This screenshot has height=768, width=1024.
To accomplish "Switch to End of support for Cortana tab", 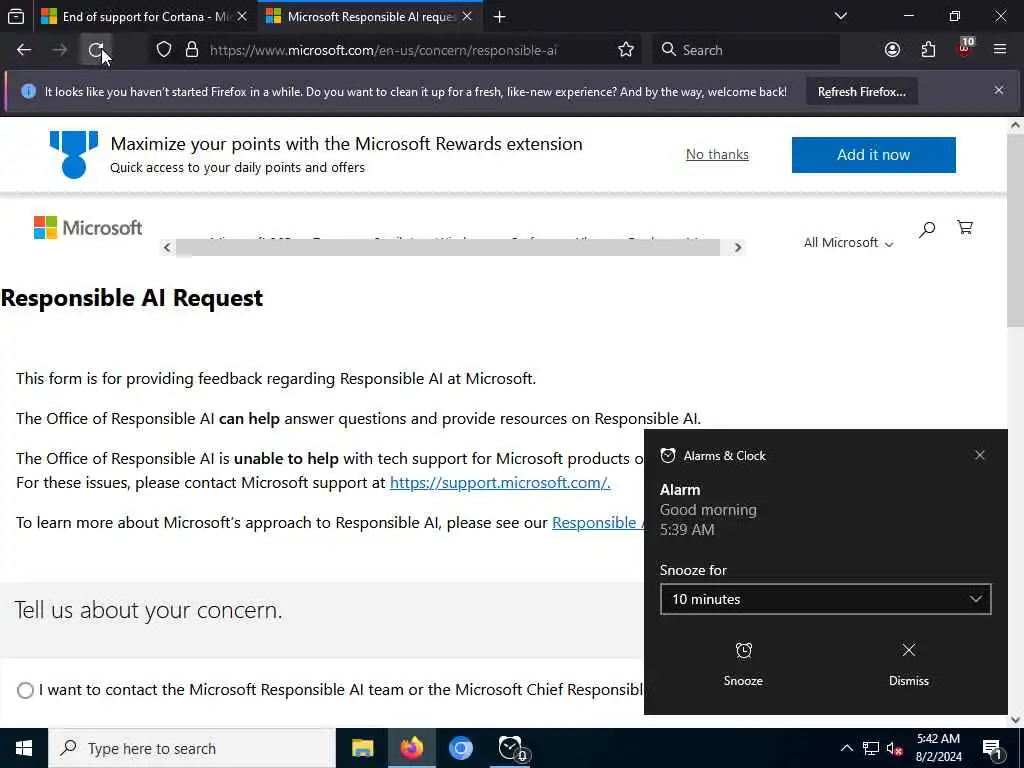I will point(144,16).
